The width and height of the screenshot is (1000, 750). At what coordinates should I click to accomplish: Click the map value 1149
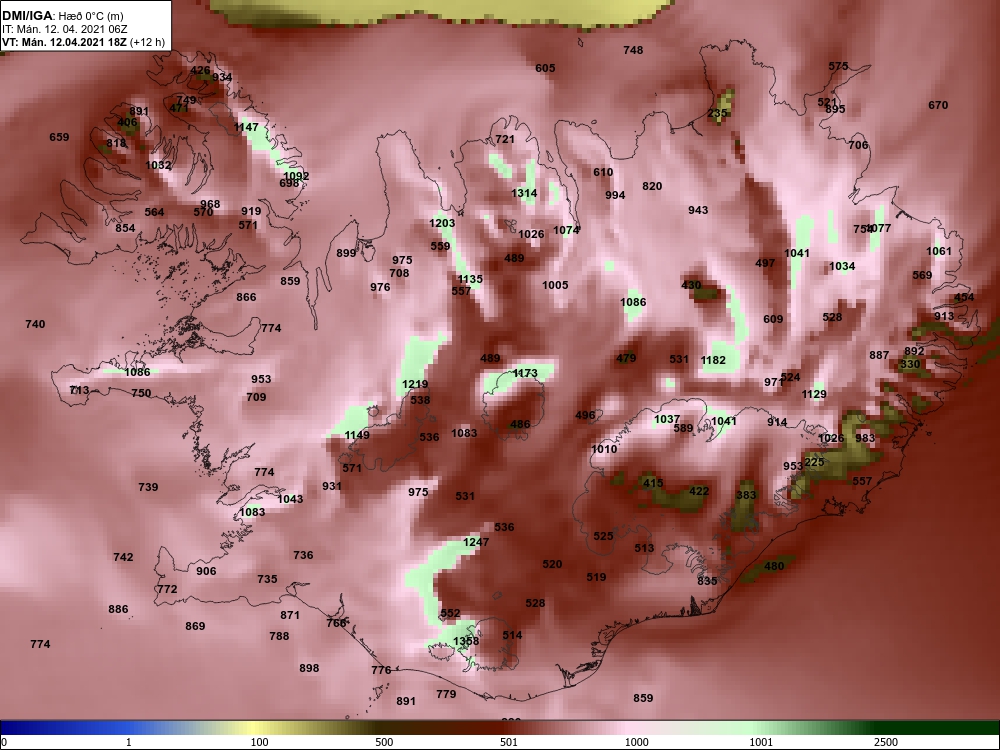(357, 435)
